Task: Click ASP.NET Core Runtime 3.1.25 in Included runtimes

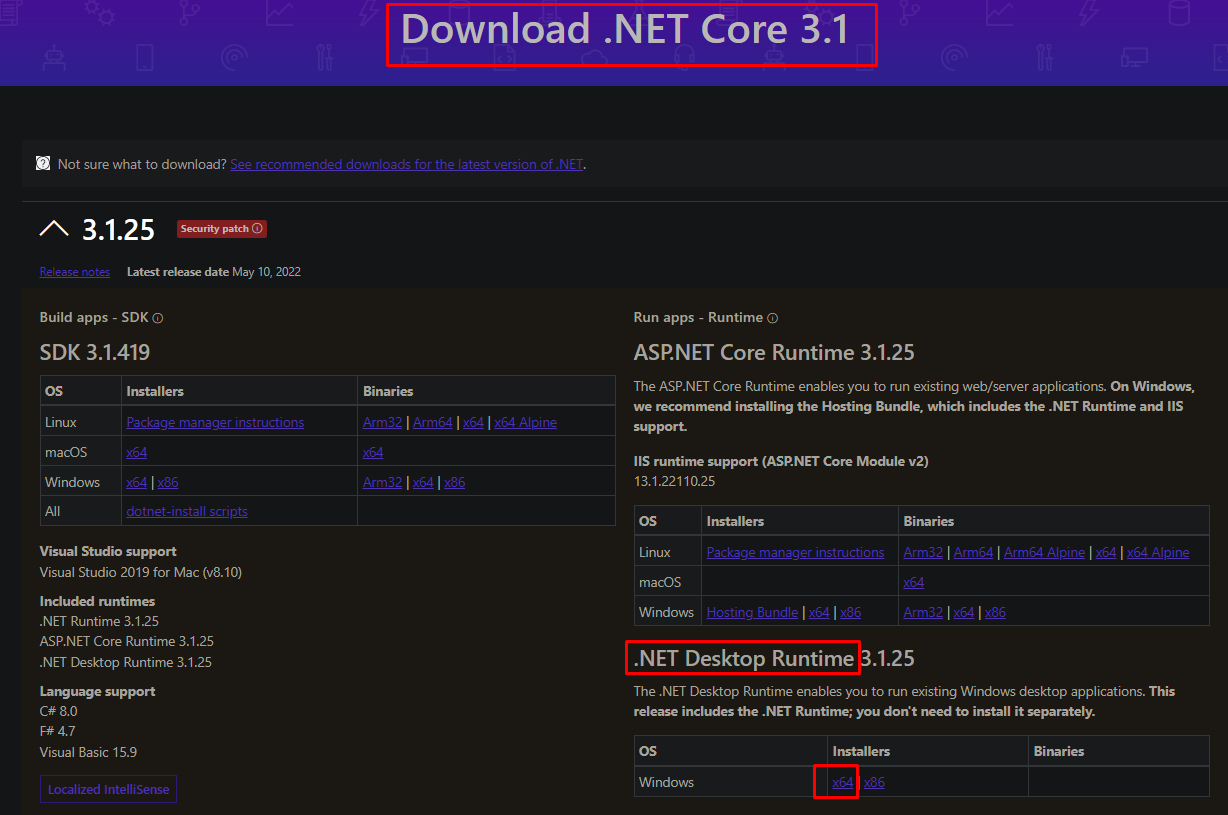Action: pos(127,641)
